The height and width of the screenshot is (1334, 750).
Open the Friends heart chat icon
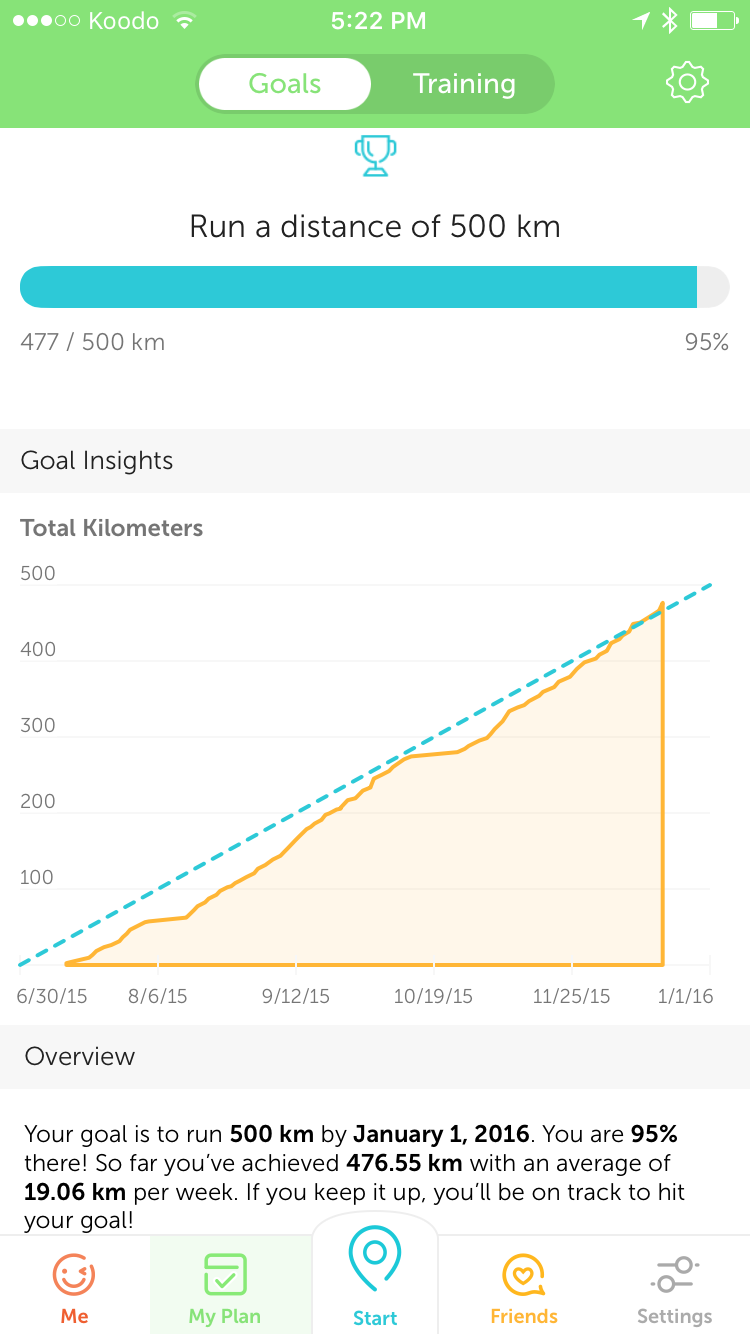coord(524,1277)
